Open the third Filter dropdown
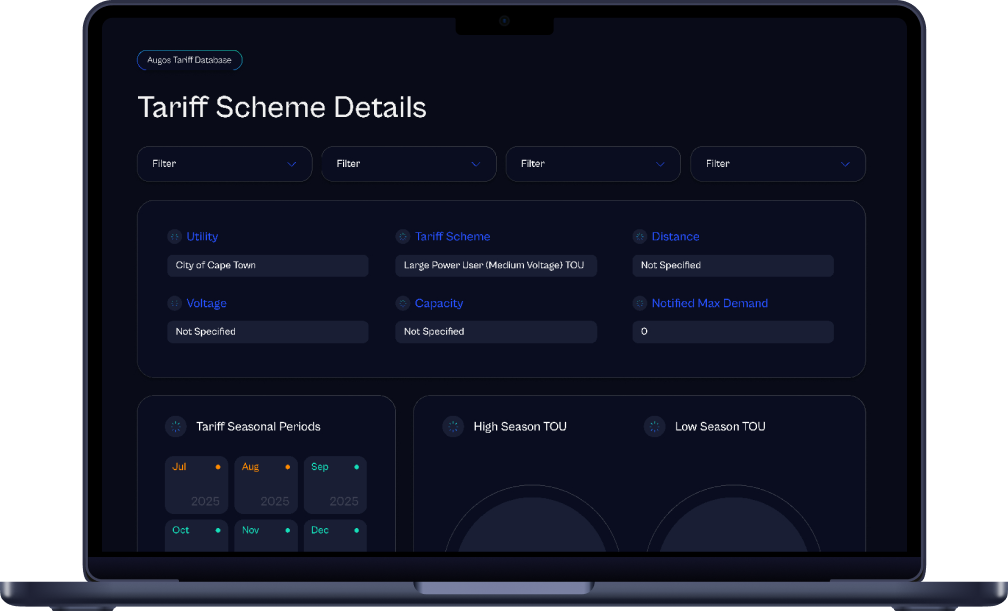Screen dimensions: 1008x611 click(x=593, y=164)
